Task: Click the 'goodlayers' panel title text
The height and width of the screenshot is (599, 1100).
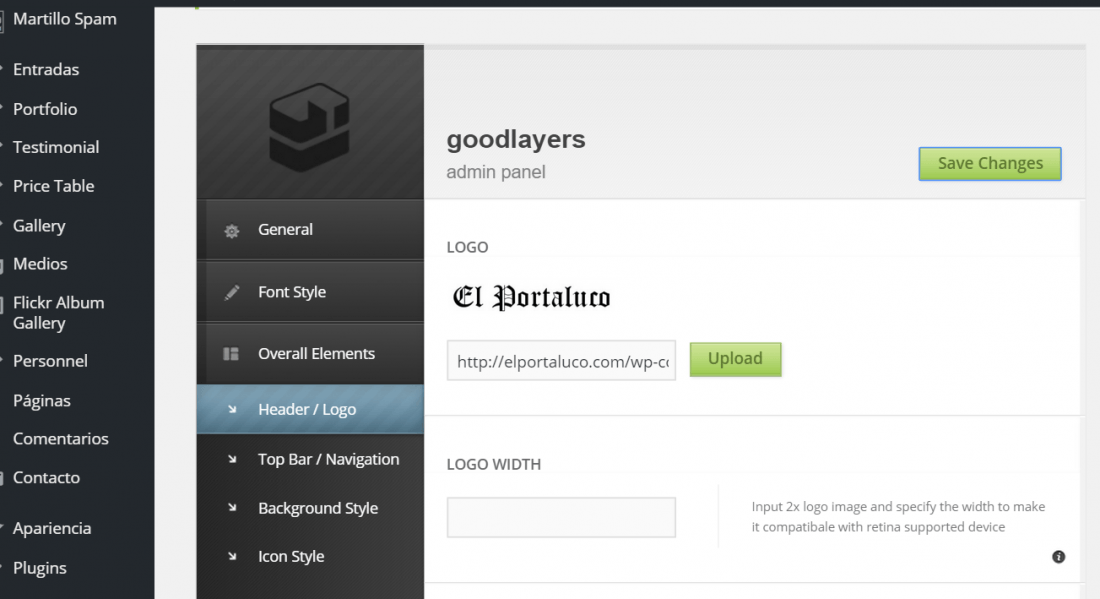Action: [x=516, y=140]
